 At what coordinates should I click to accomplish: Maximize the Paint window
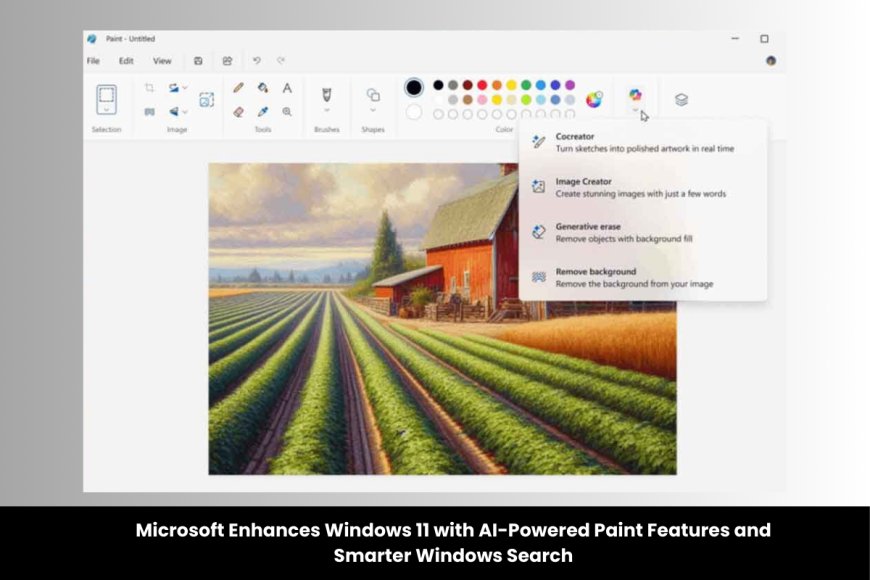tap(764, 39)
